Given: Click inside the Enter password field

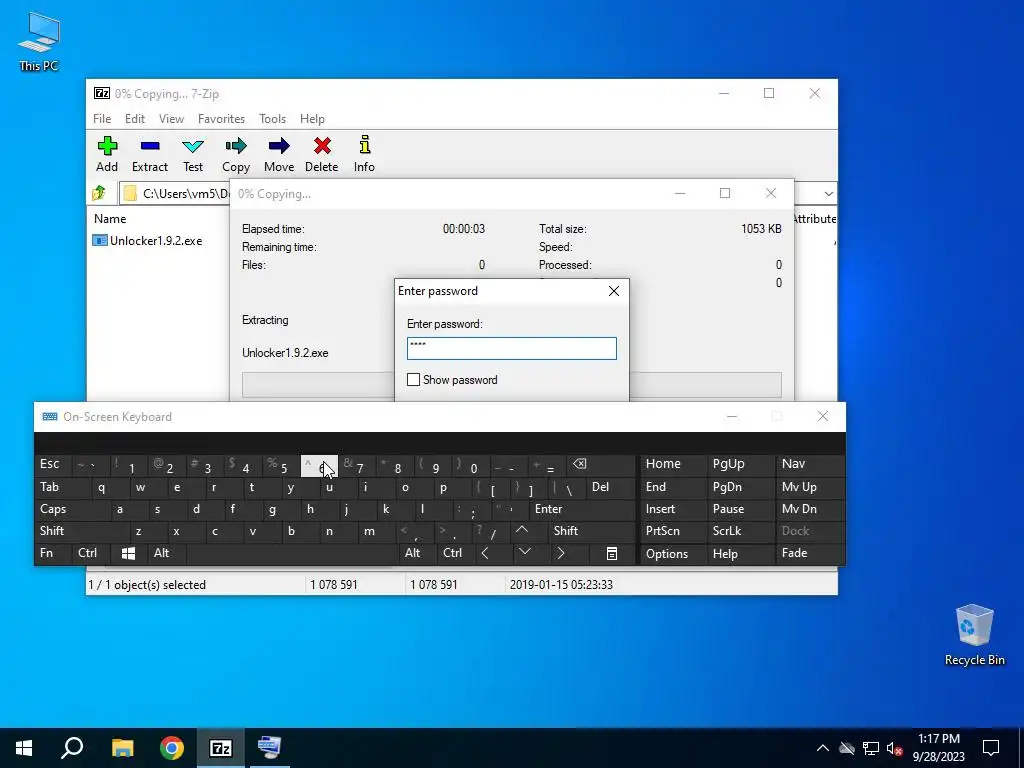Looking at the screenshot, I should [511, 348].
